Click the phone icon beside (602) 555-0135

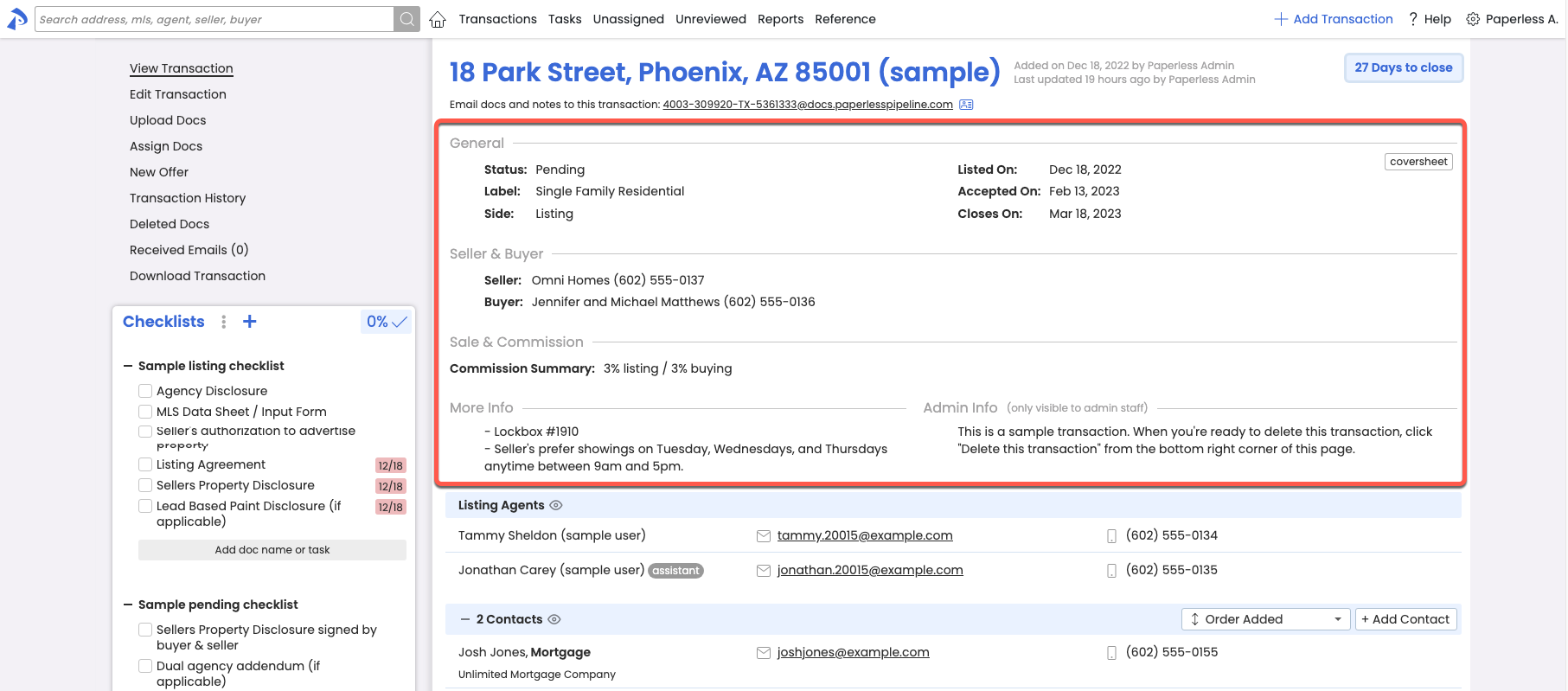[1112, 571]
